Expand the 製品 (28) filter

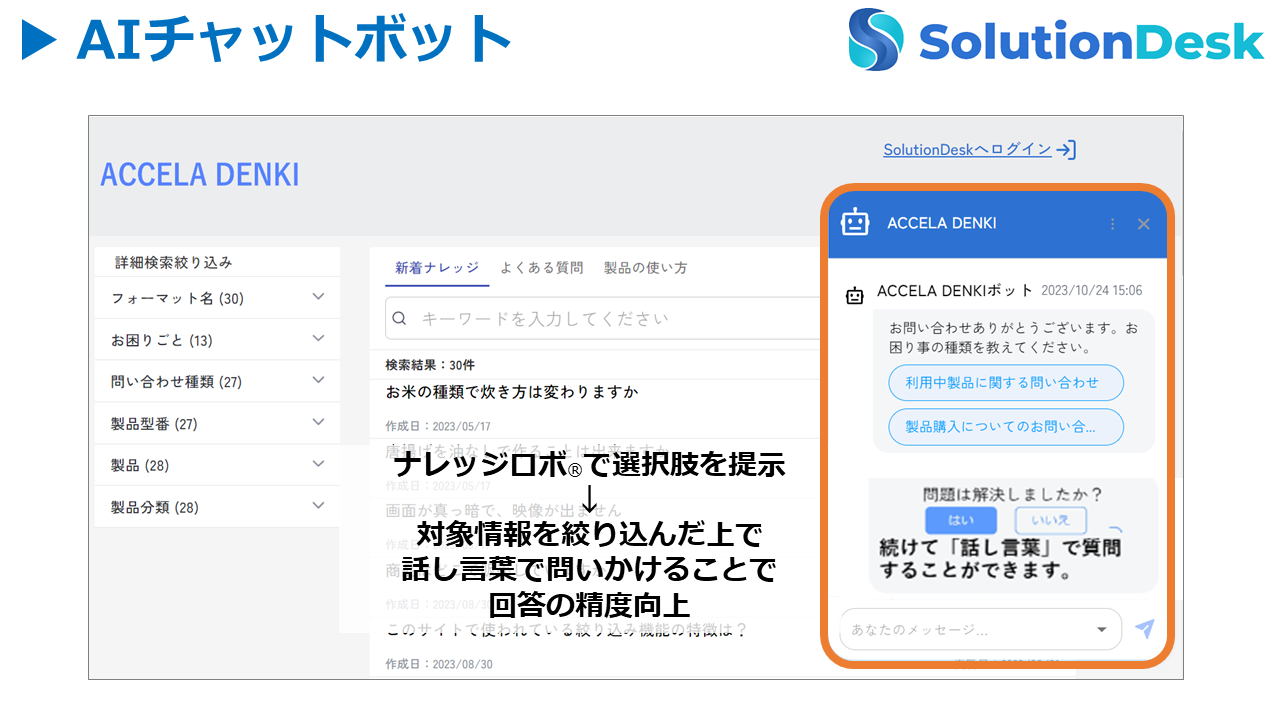217,465
